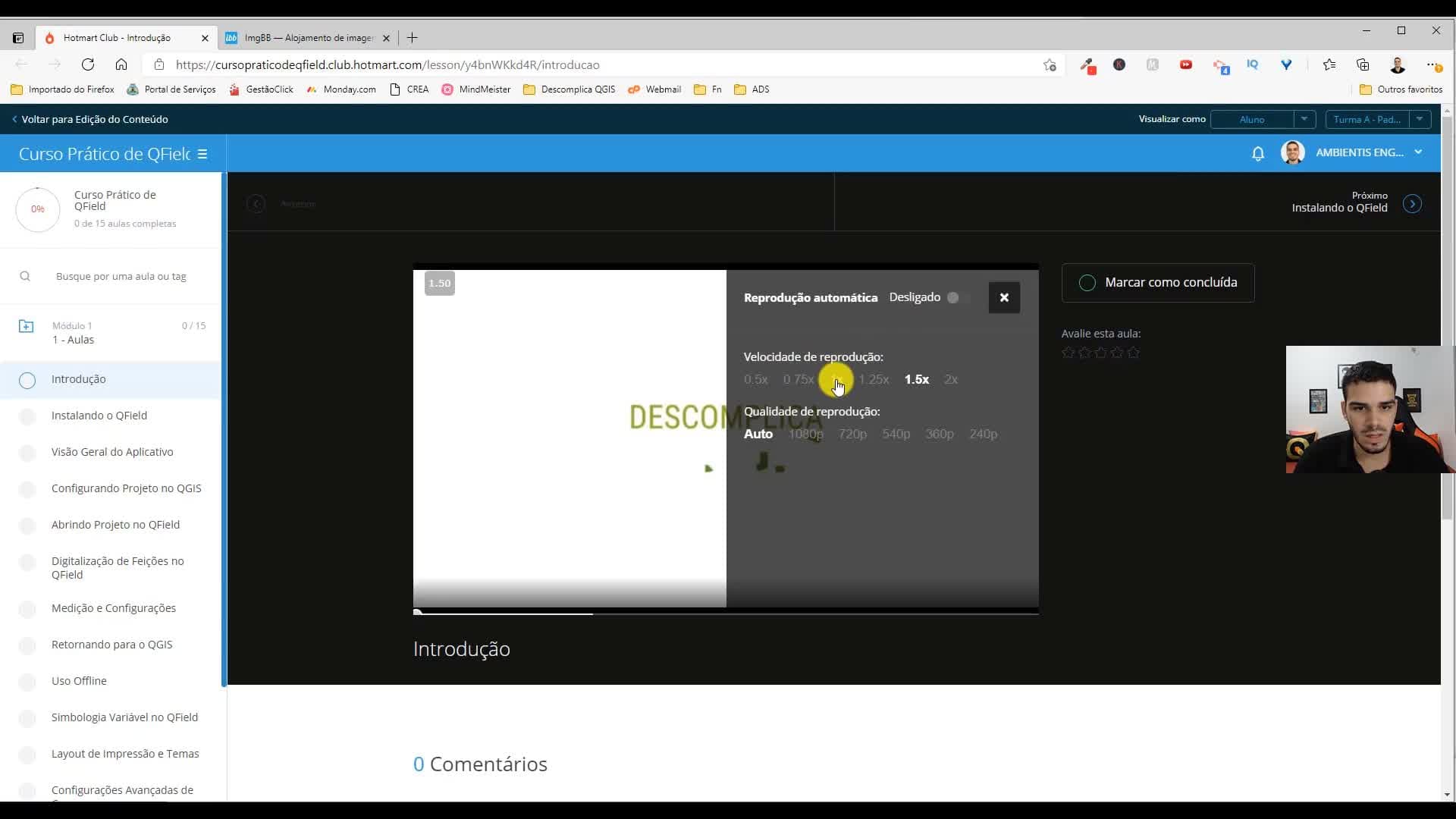Expand the AMBIENTIS ENG user menu
The height and width of the screenshot is (819, 1456).
pyautogui.click(x=1418, y=152)
